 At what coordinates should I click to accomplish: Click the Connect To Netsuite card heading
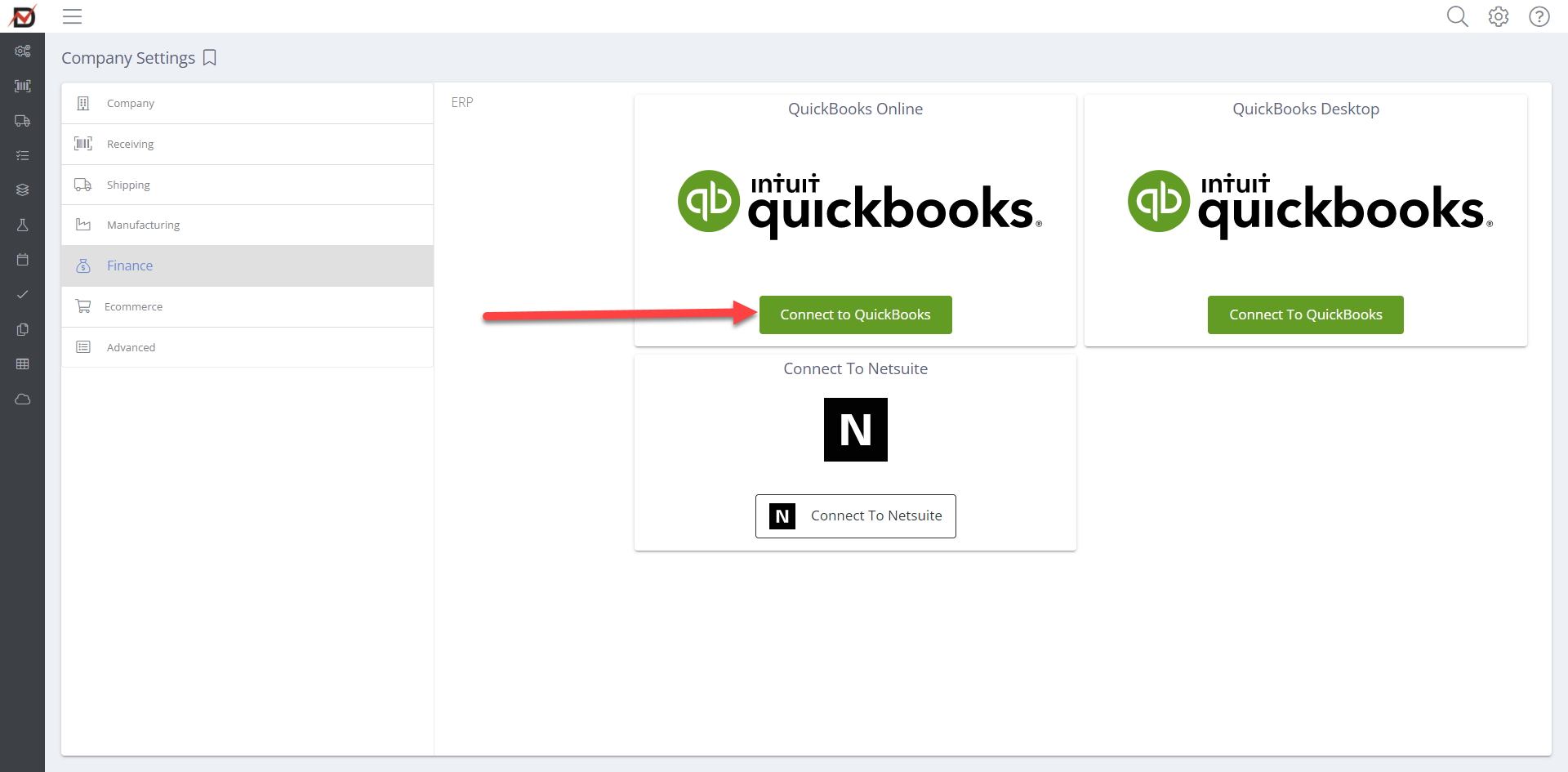pos(855,368)
